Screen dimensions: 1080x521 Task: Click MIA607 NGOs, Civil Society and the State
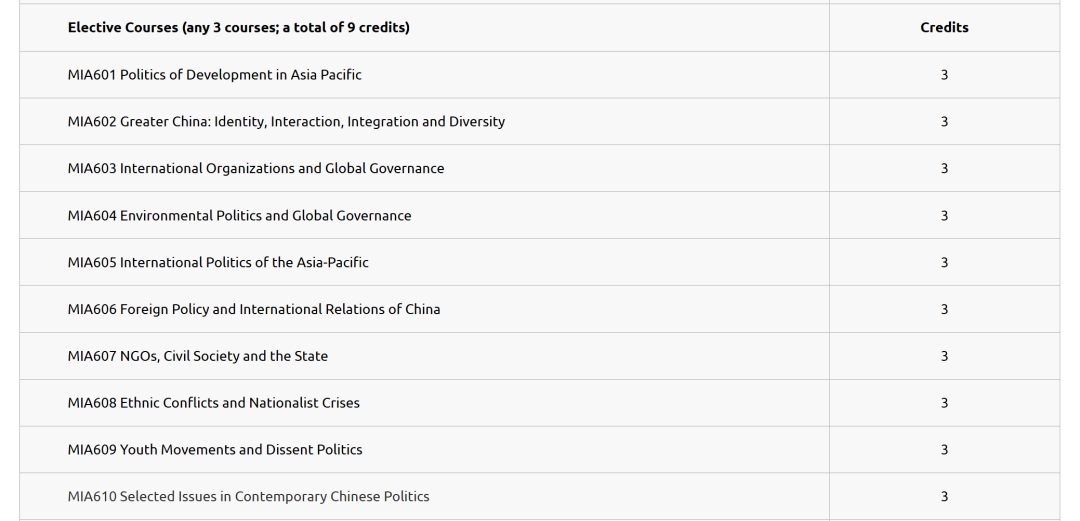198,357
